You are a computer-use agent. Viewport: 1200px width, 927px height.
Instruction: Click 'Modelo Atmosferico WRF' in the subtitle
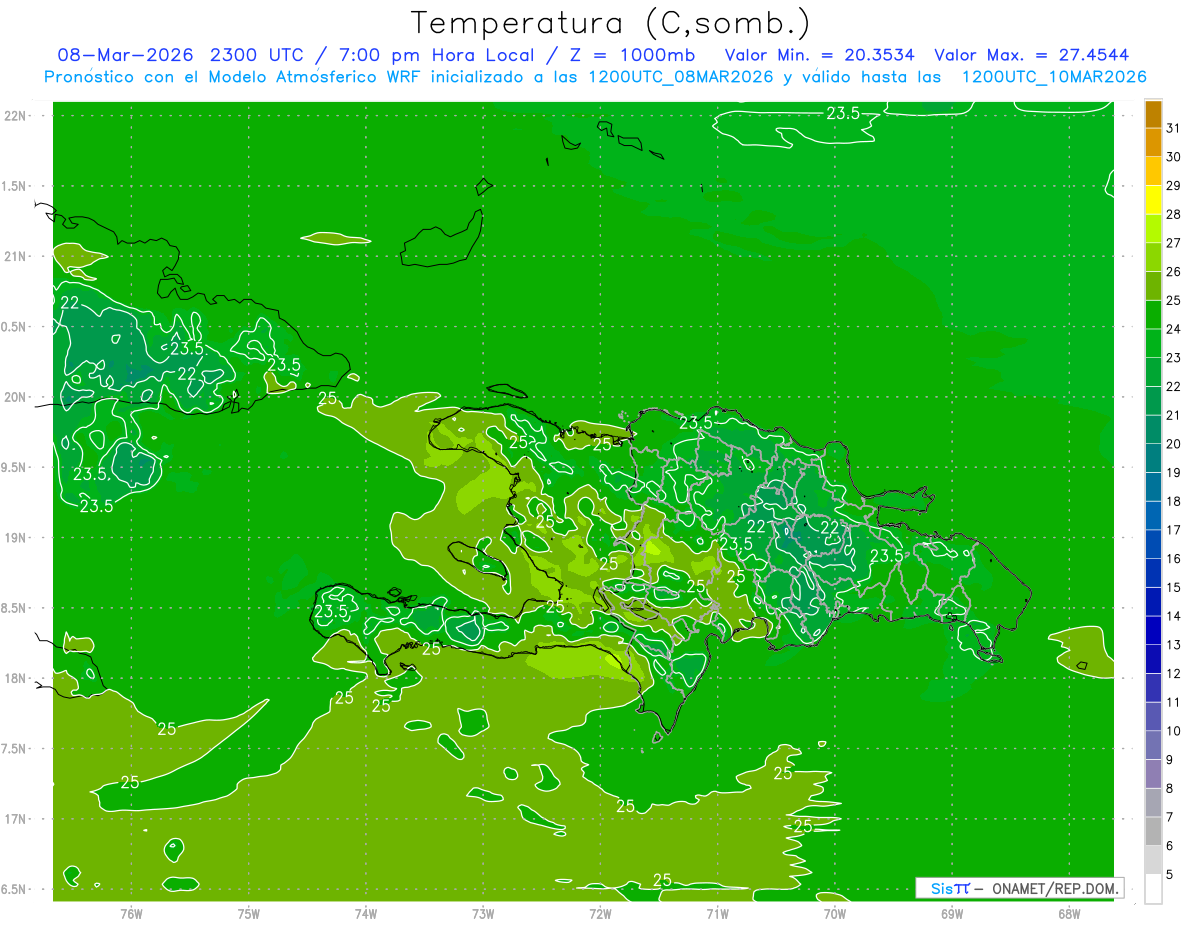[x=315, y=77]
